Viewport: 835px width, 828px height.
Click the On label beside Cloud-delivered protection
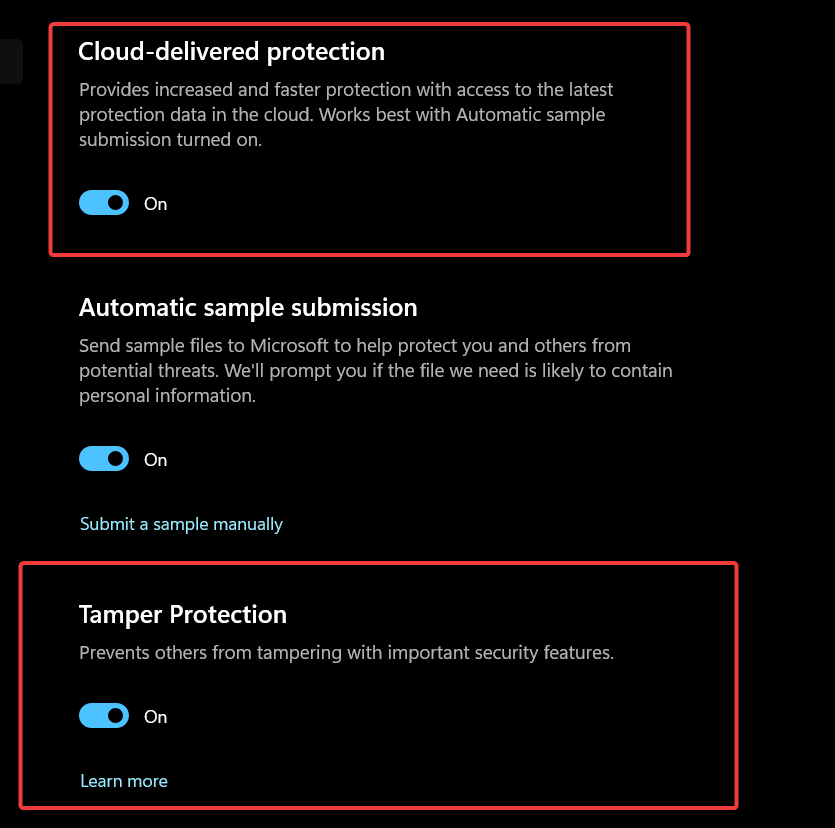tap(155, 203)
